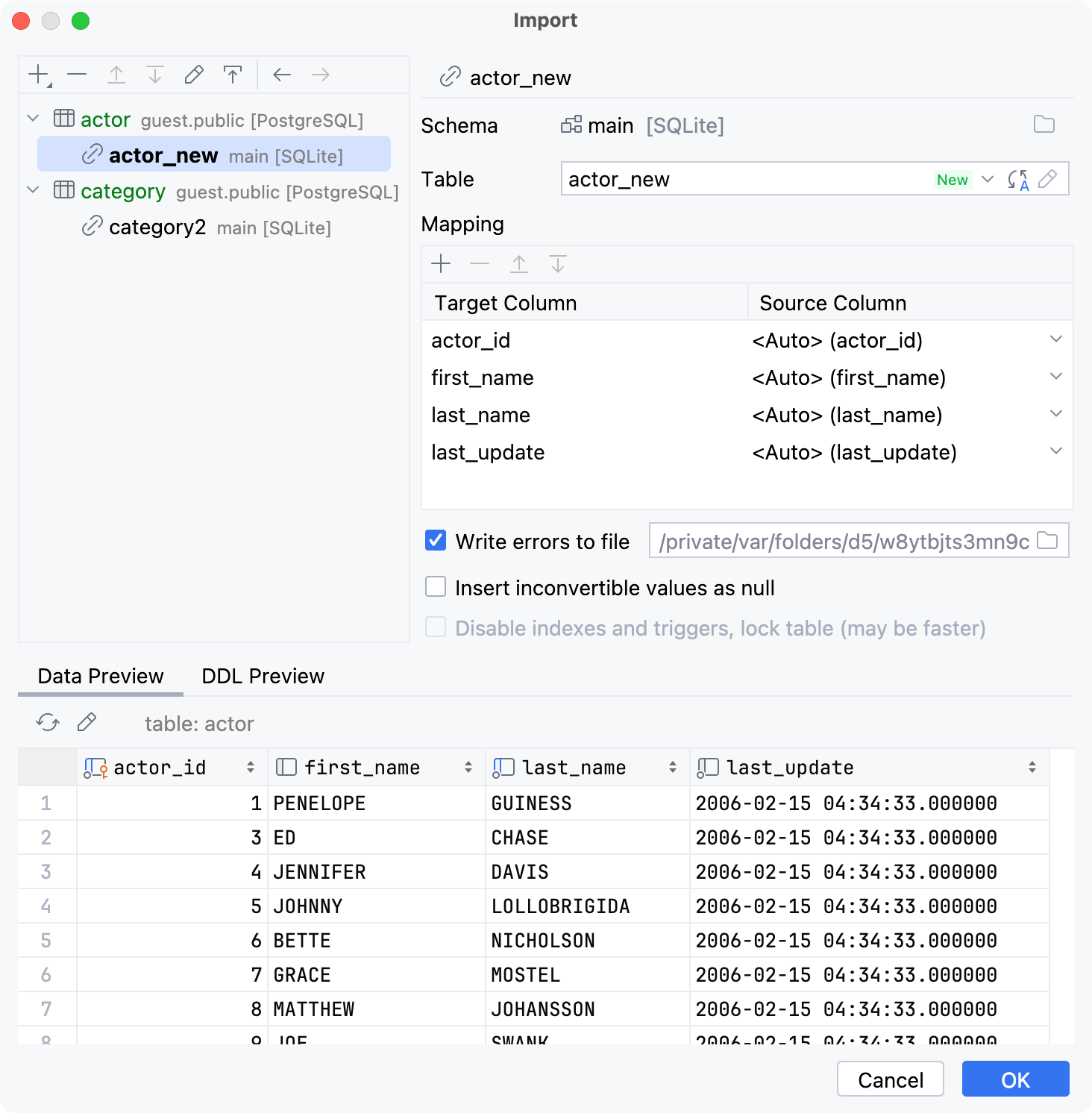Uncheck Write errors to file
The image size is (1092, 1113).
(x=435, y=541)
